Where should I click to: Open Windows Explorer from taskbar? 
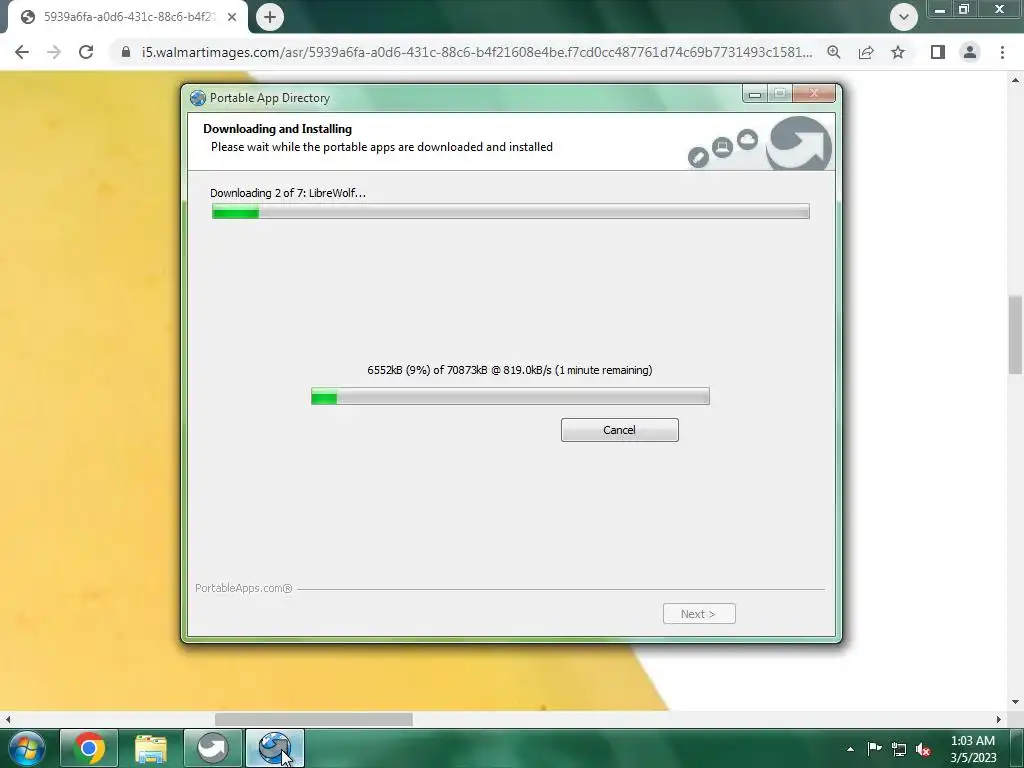coord(150,748)
